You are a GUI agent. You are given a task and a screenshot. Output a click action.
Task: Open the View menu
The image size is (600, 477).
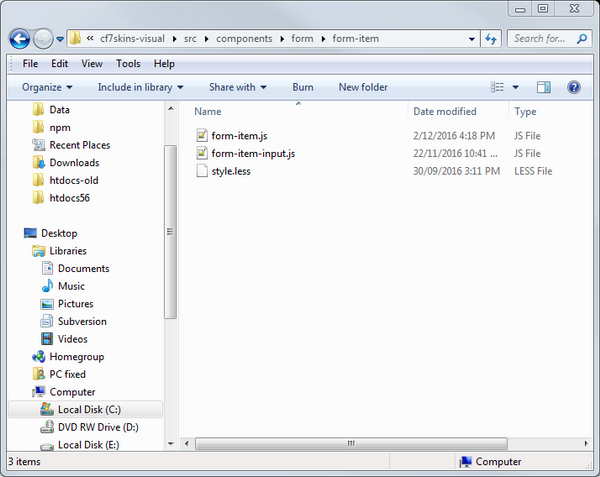[x=92, y=64]
